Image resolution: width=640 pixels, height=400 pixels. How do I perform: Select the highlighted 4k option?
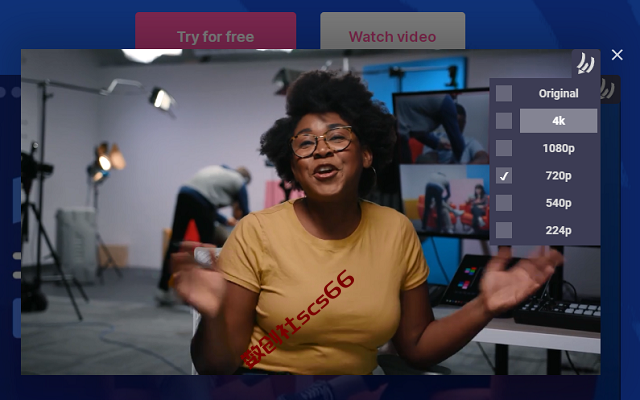click(558, 121)
